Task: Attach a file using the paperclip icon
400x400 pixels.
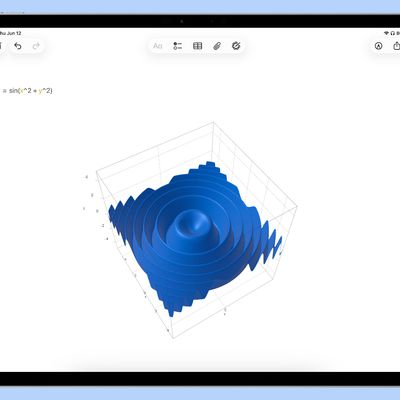Action: pyautogui.click(x=217, y=46)
